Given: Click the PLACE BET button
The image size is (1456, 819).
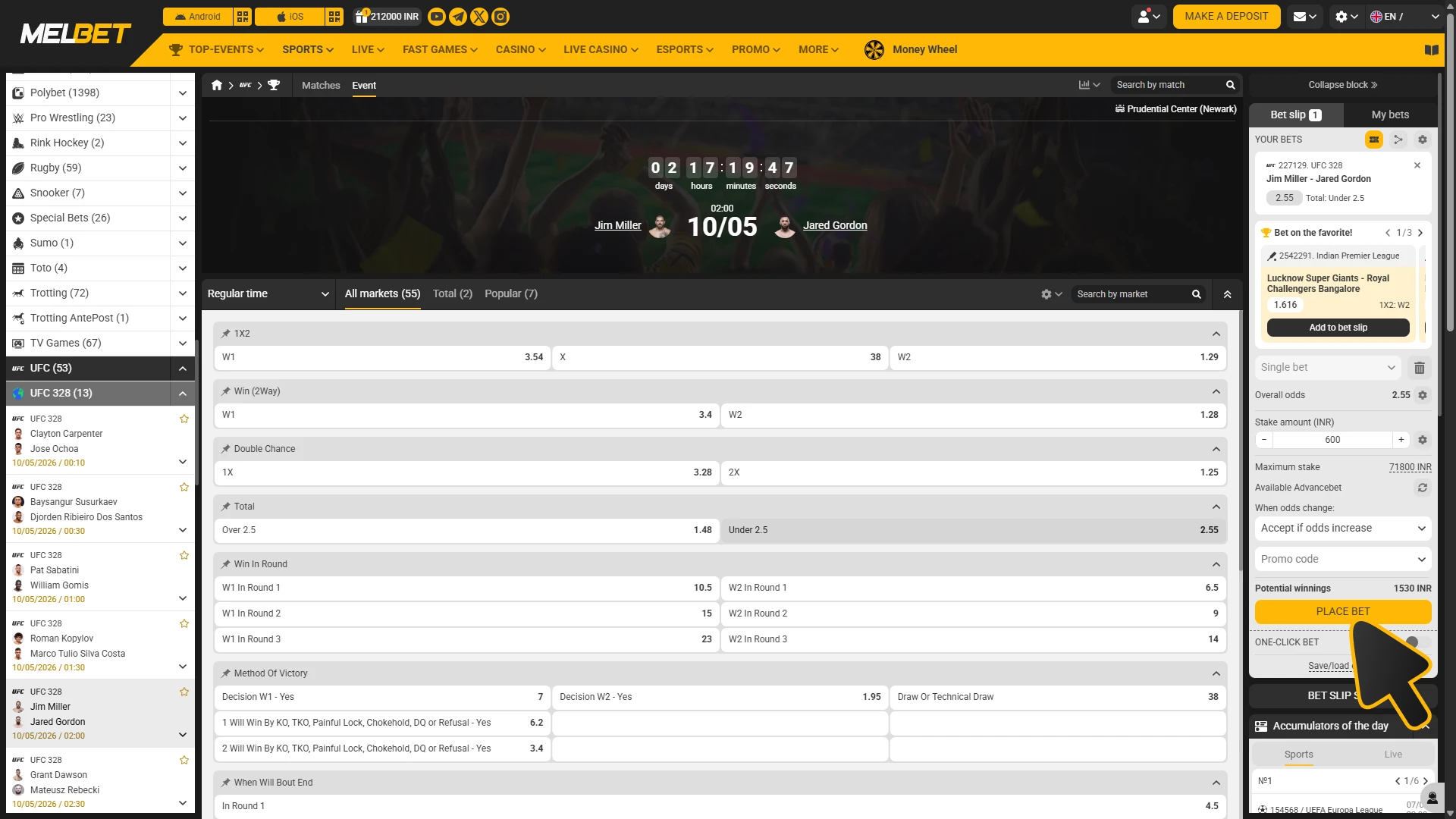Looking at the screenshot, I should 1343,612.
